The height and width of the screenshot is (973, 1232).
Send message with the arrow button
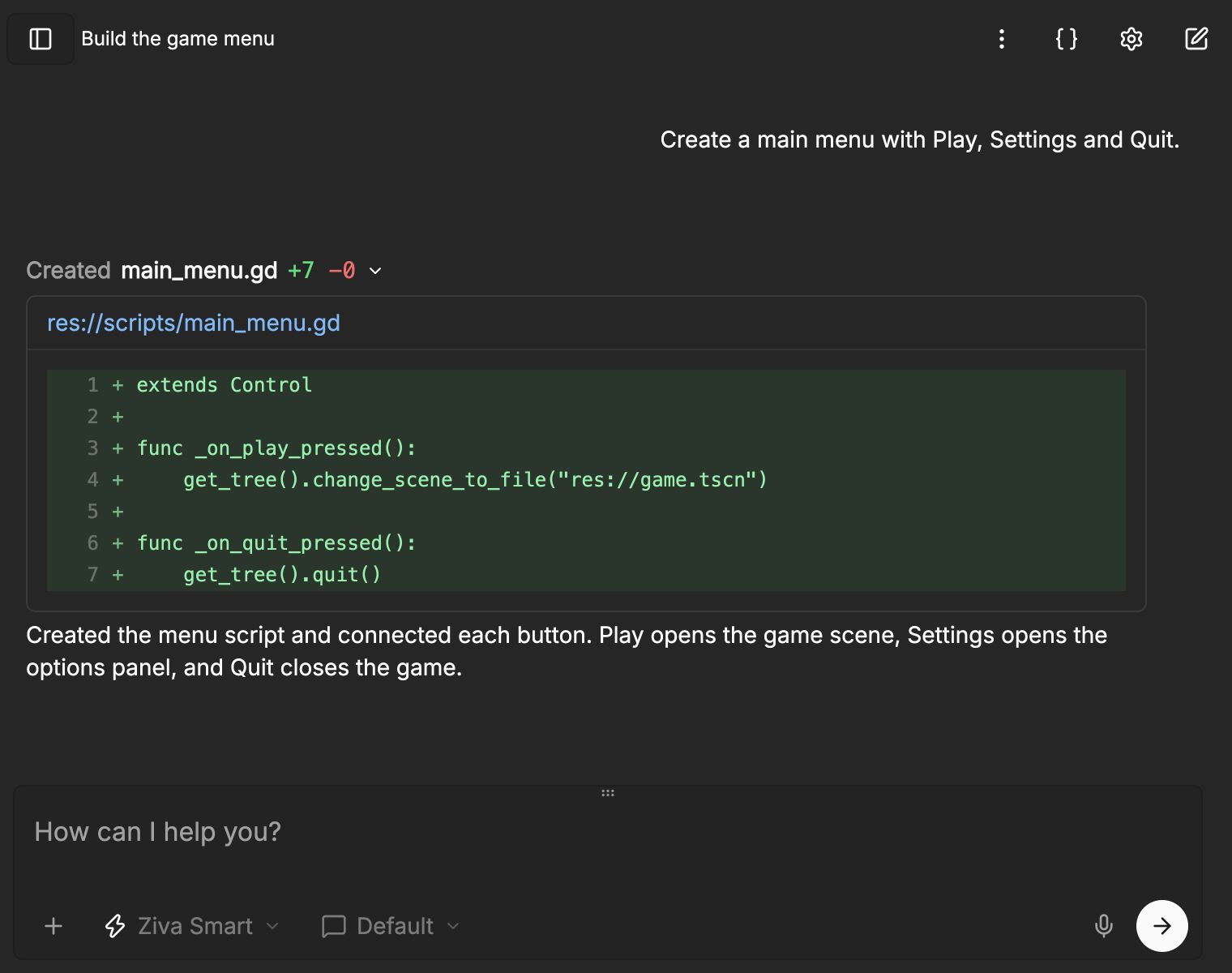pyautogui.click(x=1162, y=926)
